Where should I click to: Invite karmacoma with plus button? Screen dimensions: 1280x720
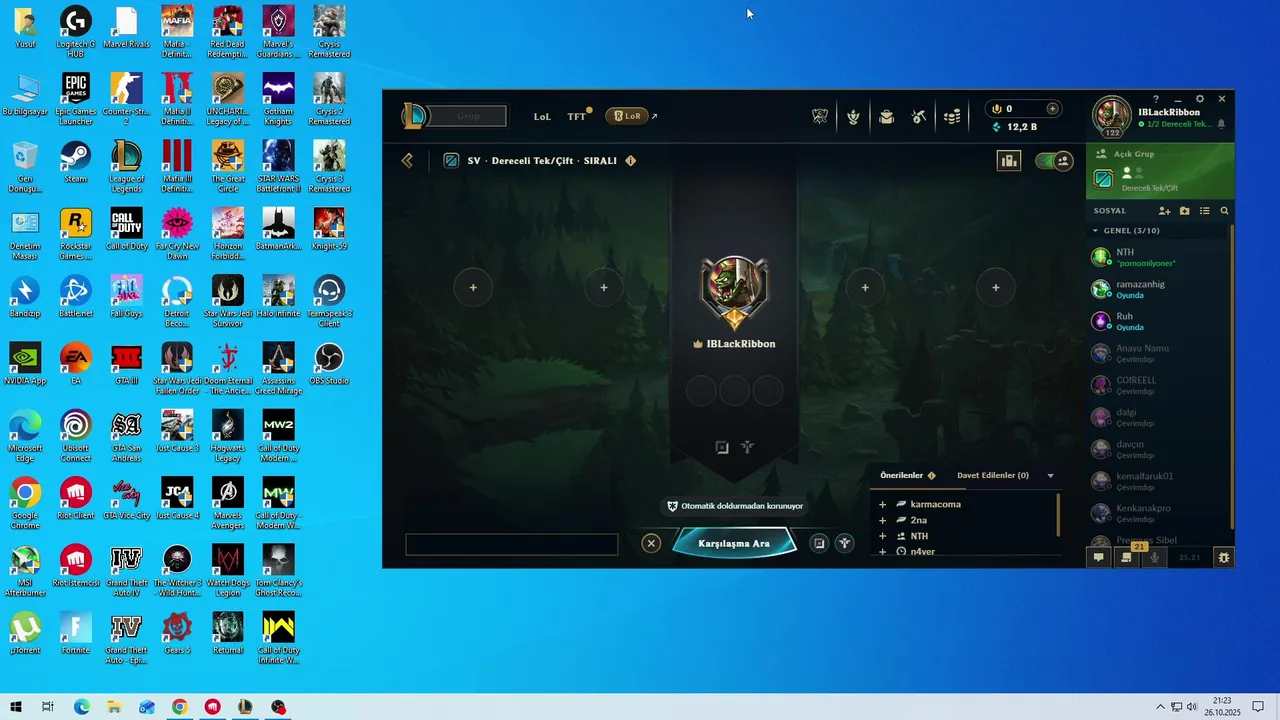[x=882, y=504]
